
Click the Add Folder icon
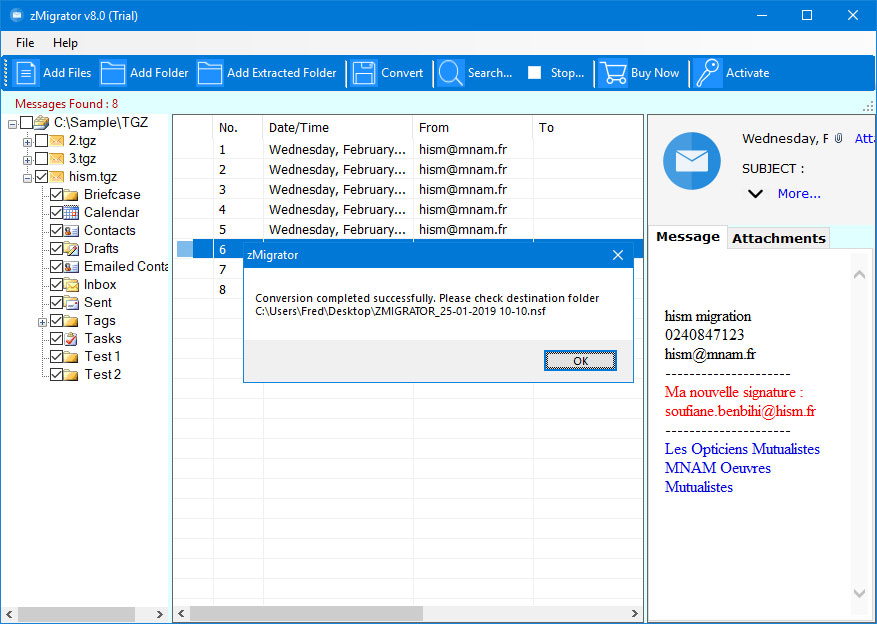(112, 73)
